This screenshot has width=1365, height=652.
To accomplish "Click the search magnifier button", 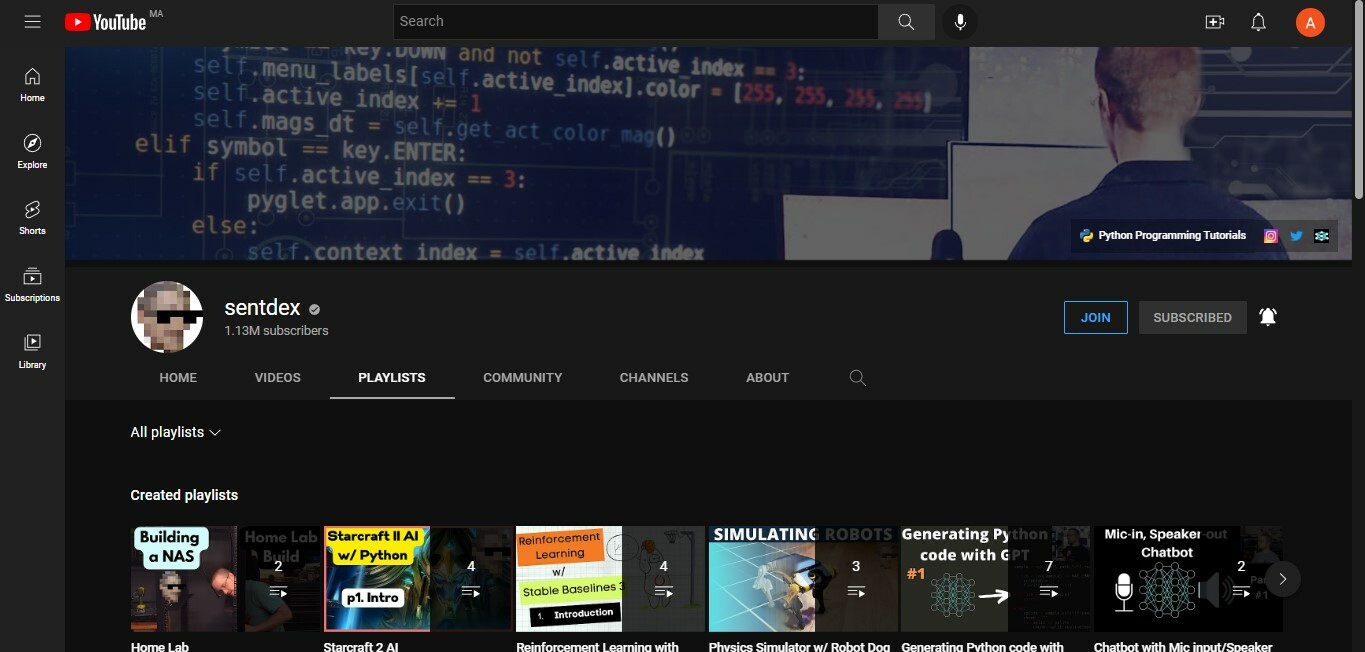I will (906, 21).
